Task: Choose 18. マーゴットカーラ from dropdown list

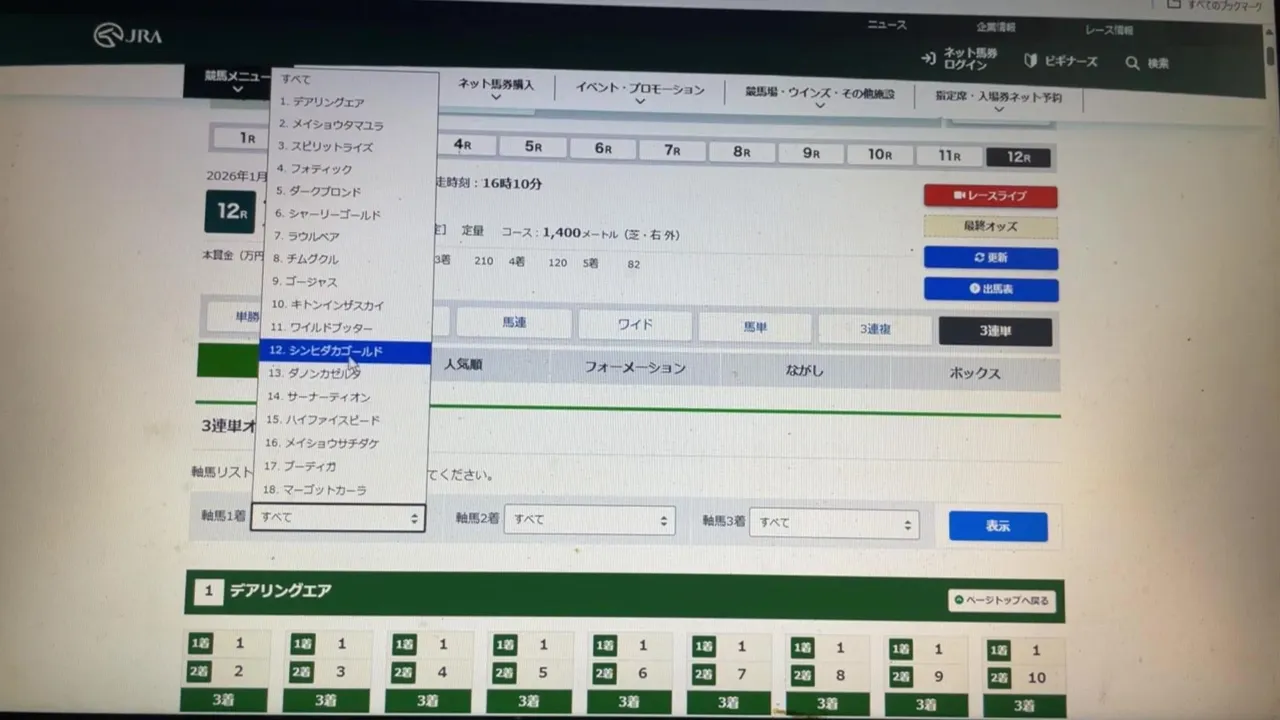Action: pos(340,490)
